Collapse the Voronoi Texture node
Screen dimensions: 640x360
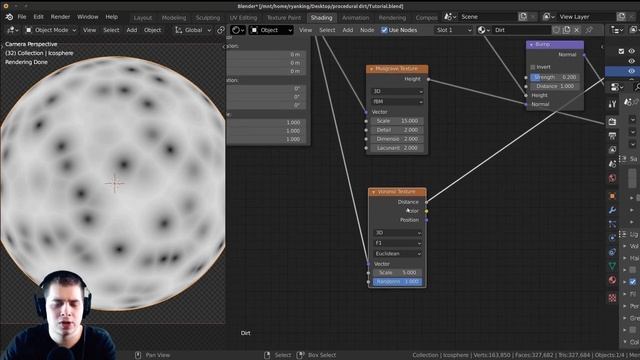(373, 192)
